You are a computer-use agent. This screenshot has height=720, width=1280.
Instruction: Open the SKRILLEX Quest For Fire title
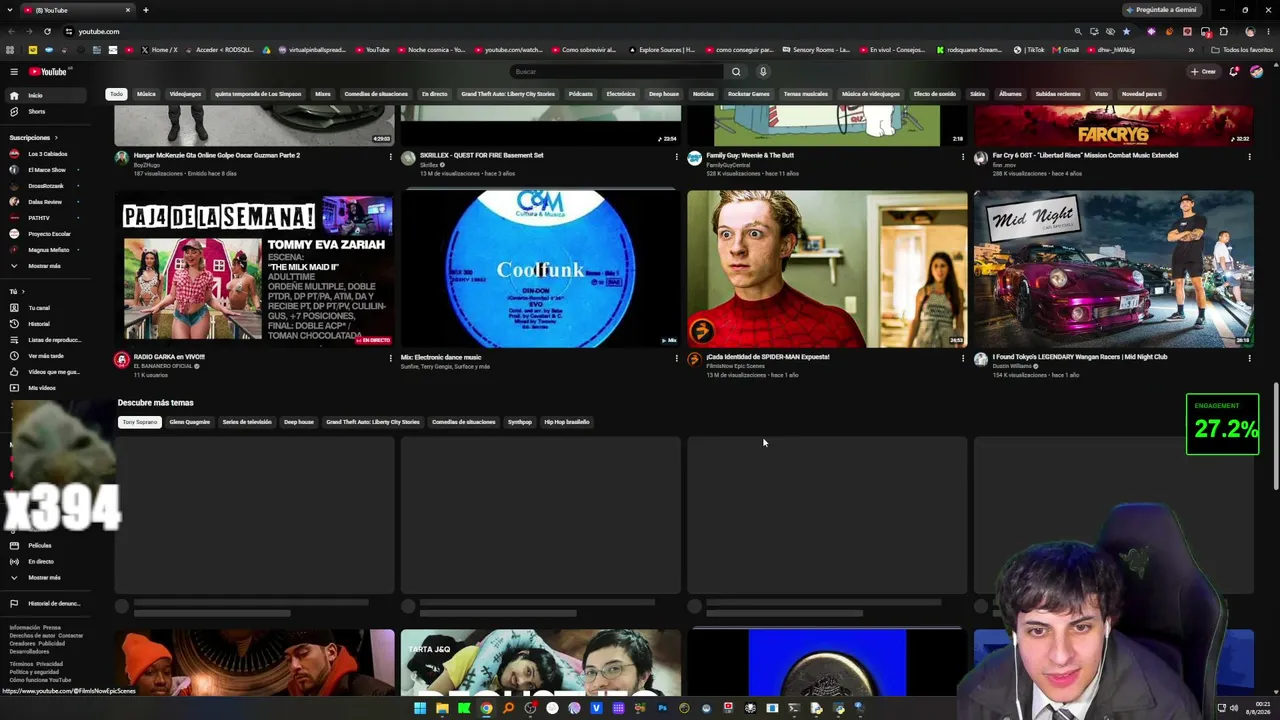point(482,155)
